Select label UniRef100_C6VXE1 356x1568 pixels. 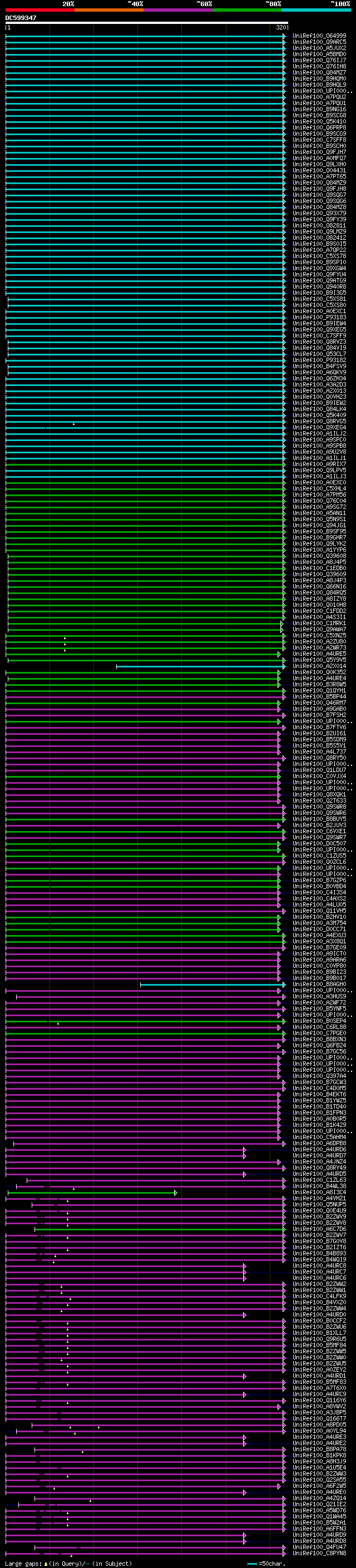click(319, 832)
